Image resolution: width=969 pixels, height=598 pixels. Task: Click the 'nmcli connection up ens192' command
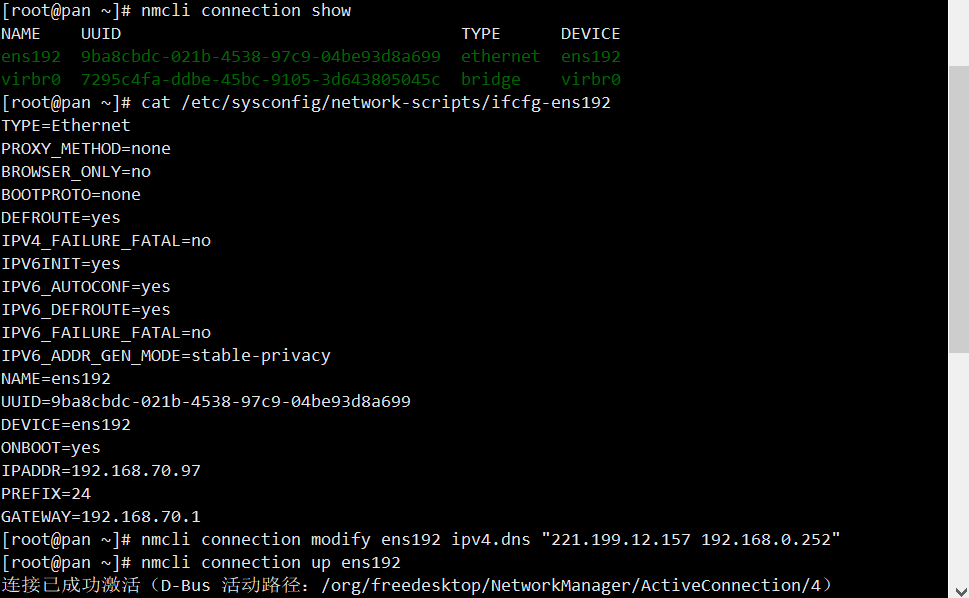(271, 563)
